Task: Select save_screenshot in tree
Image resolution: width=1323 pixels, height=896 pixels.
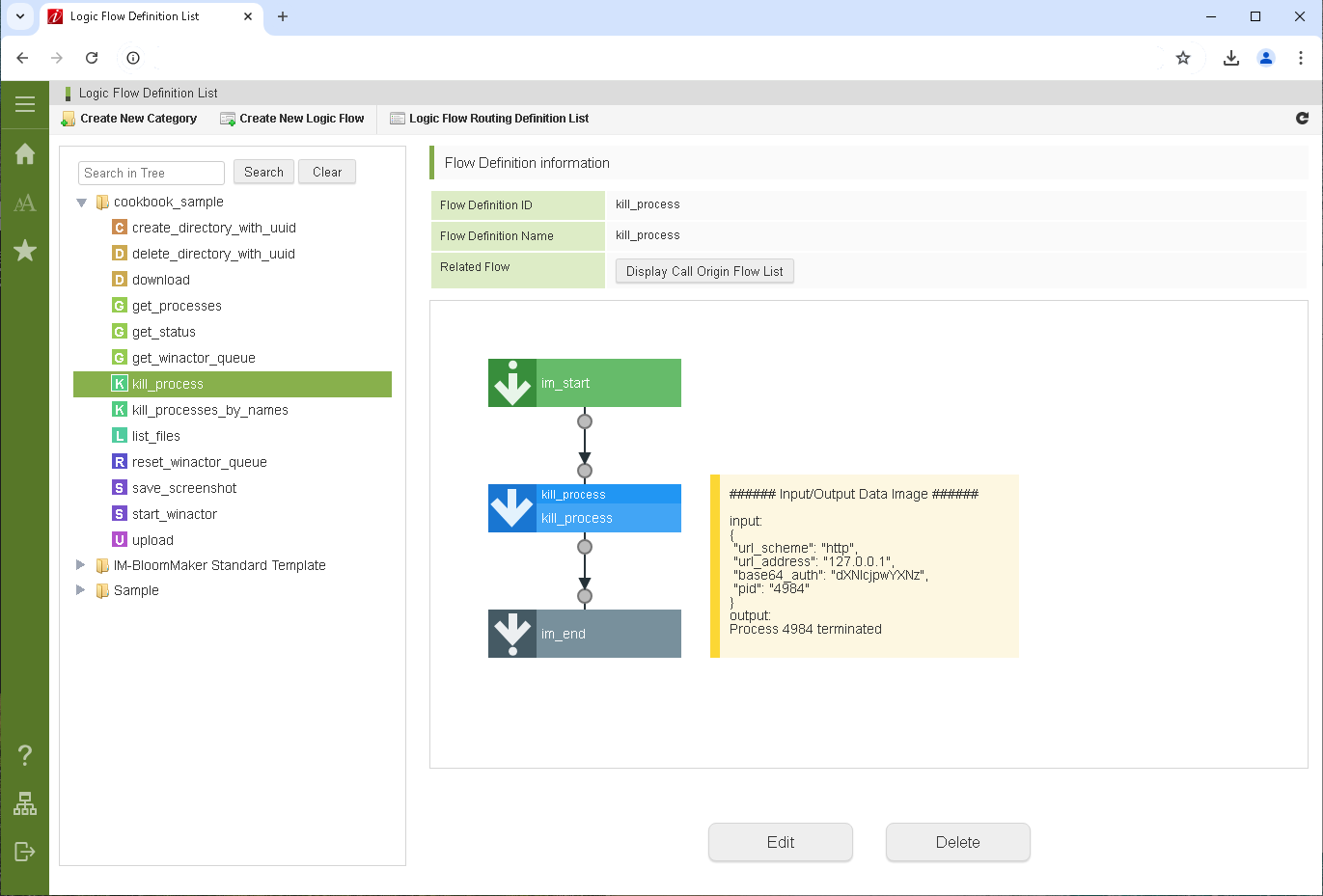Action: (x=184, y=488)
